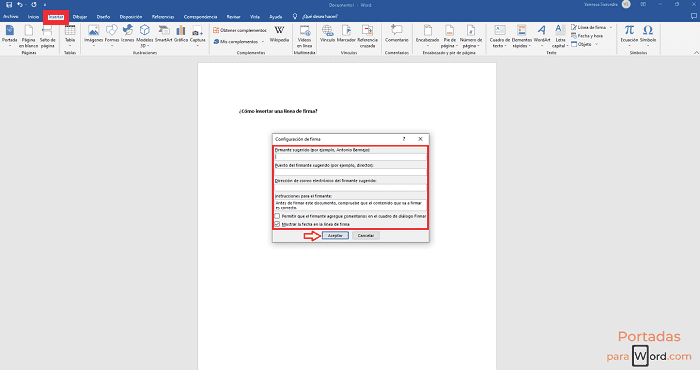Switch to the Revisar tab
This screenshot has height=370, width=700.
(x=233, y=17)
